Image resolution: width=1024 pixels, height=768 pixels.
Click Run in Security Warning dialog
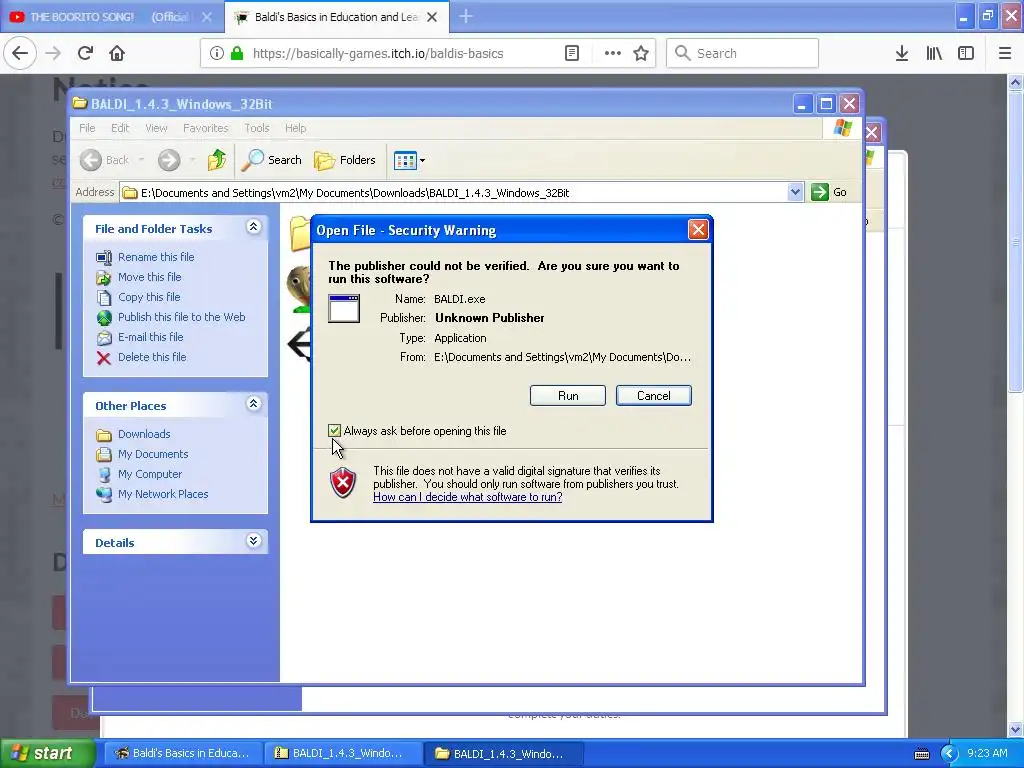tap(568, 396)
